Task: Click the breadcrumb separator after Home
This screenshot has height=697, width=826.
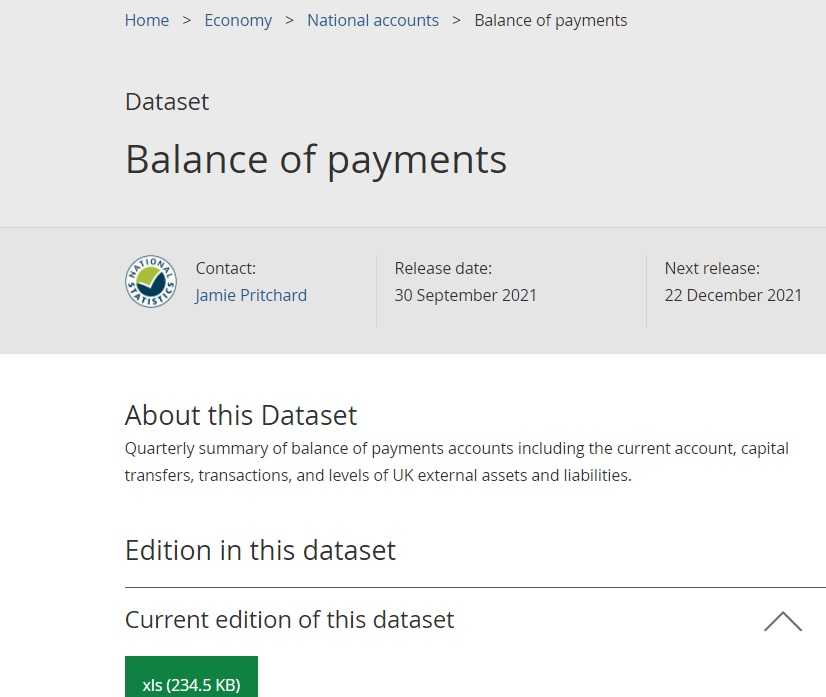Action: point(187,20)
